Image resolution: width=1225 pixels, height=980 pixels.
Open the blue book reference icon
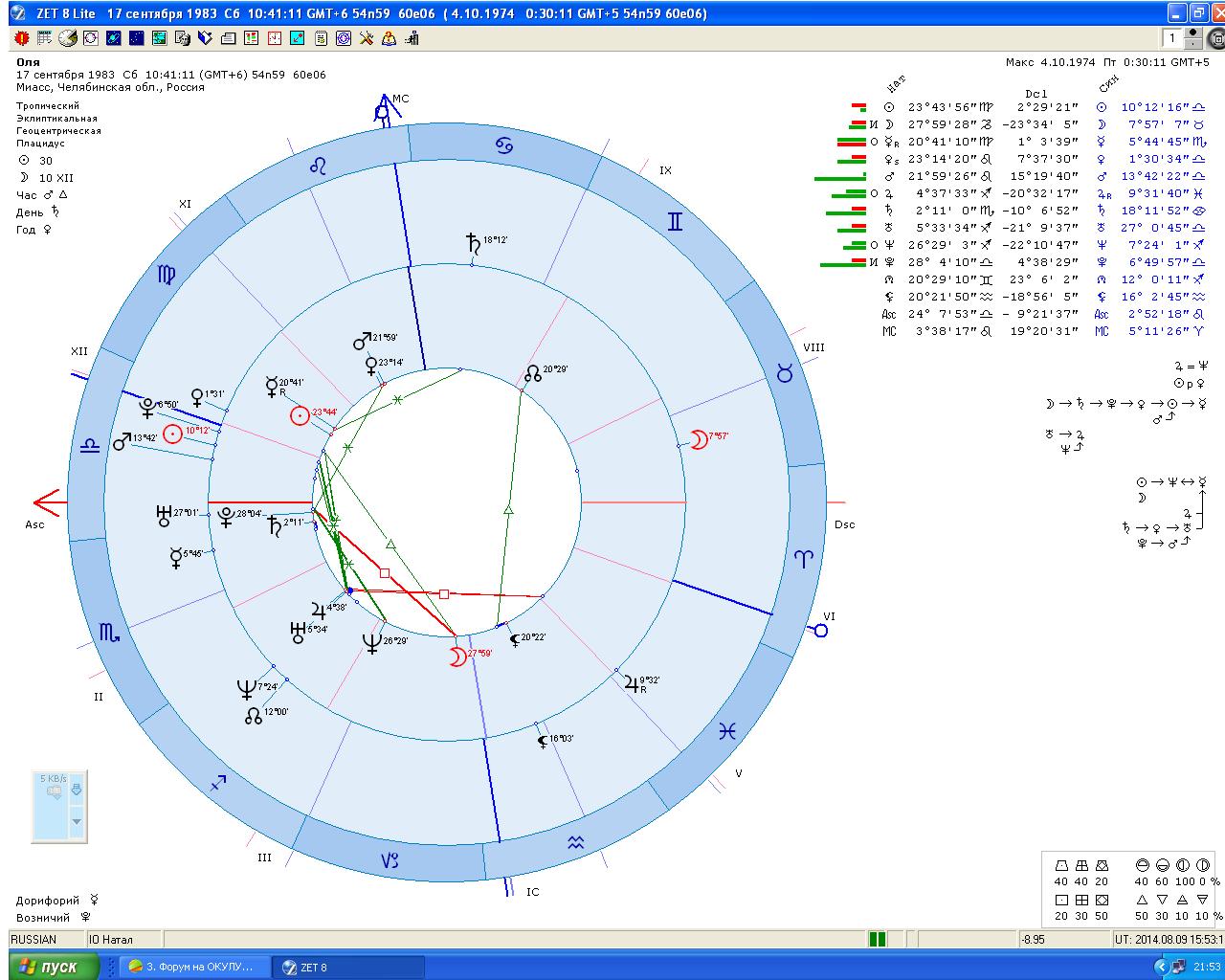coord(205,38)
